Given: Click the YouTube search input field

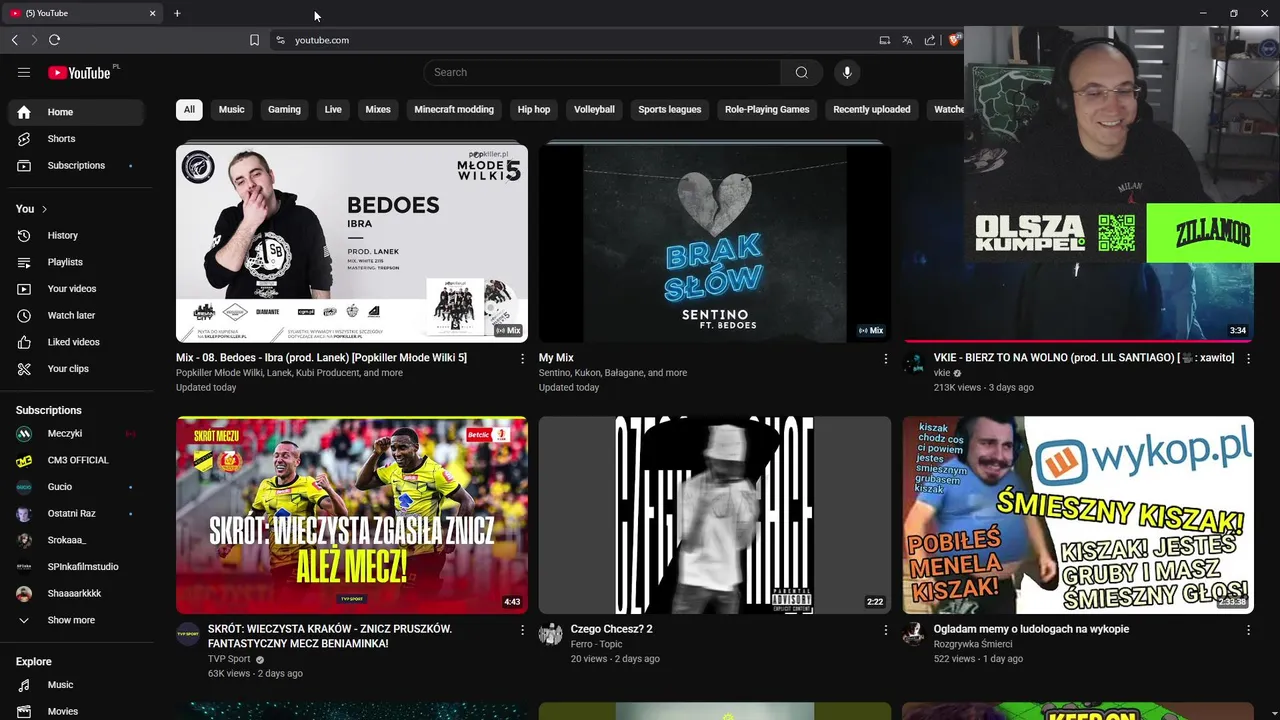Looking at the screenshot, I should pos(602,72).
